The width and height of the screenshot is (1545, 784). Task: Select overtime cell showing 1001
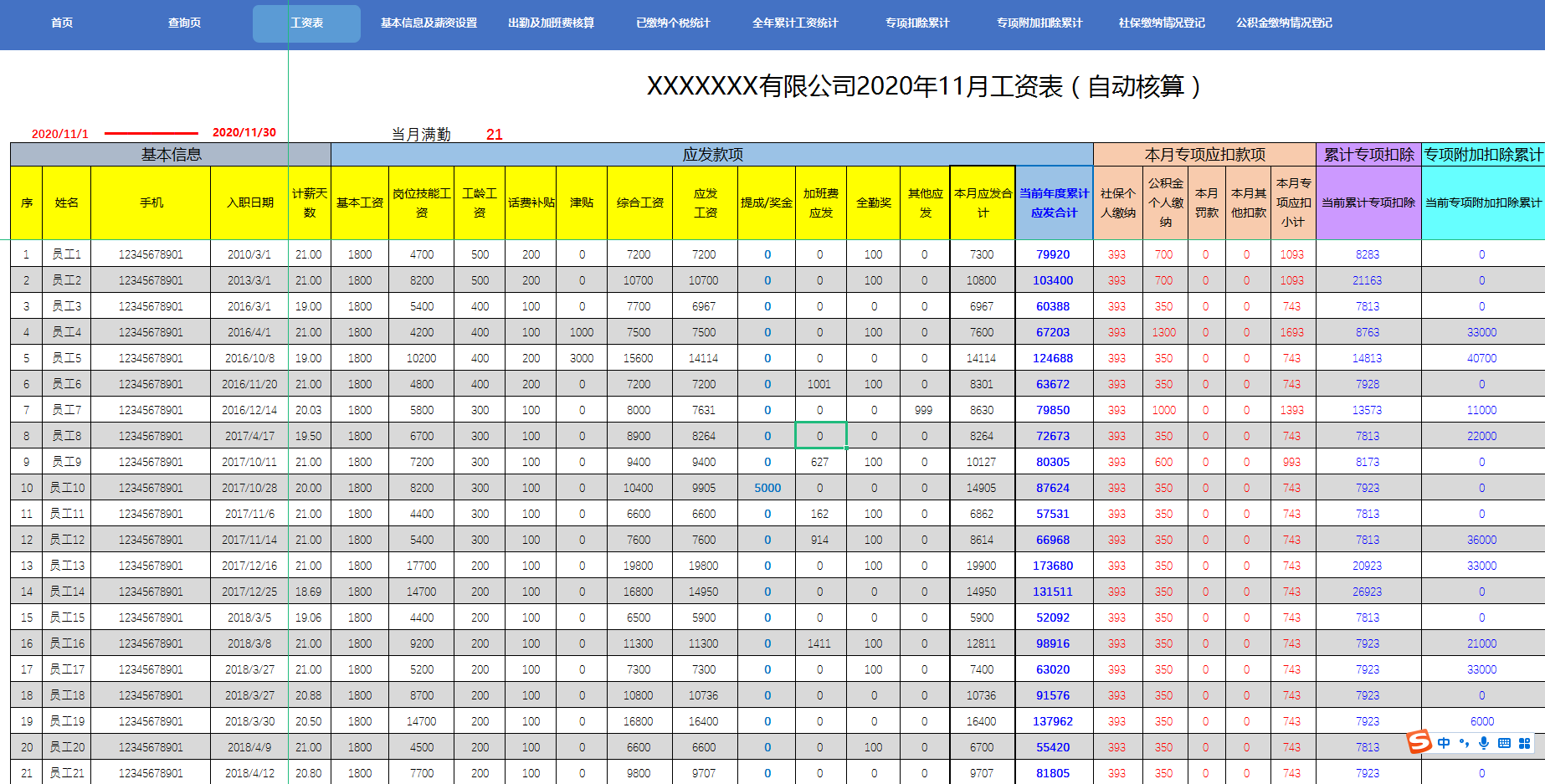point(820,384)
